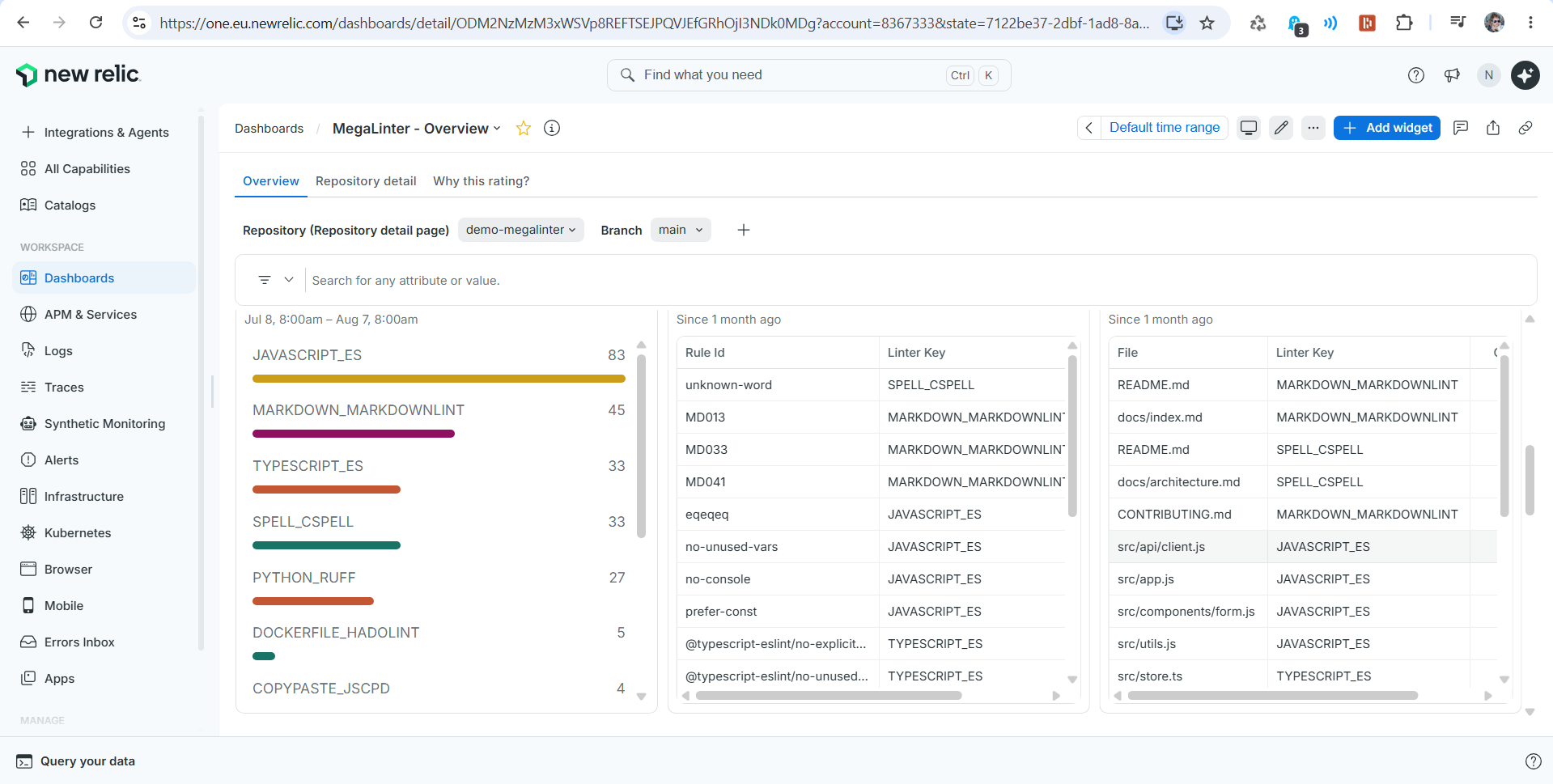Image resolution: width=1553 pixels, height=784 pixels.
Task: Go to Dashboards breadcrumb link
Action: (x=269, y=129)
